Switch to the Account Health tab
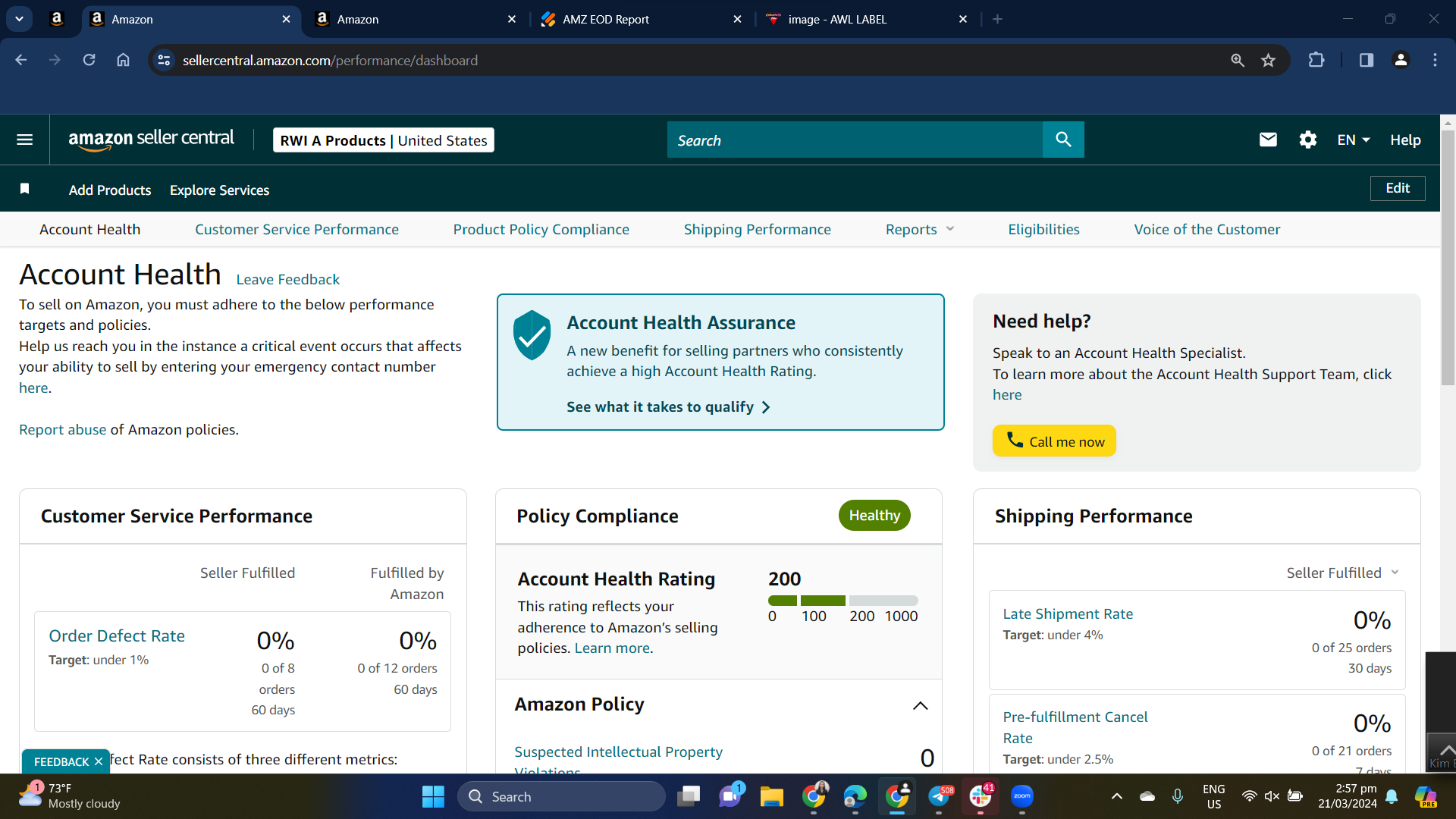The image size is (1456, 819). 89,229
